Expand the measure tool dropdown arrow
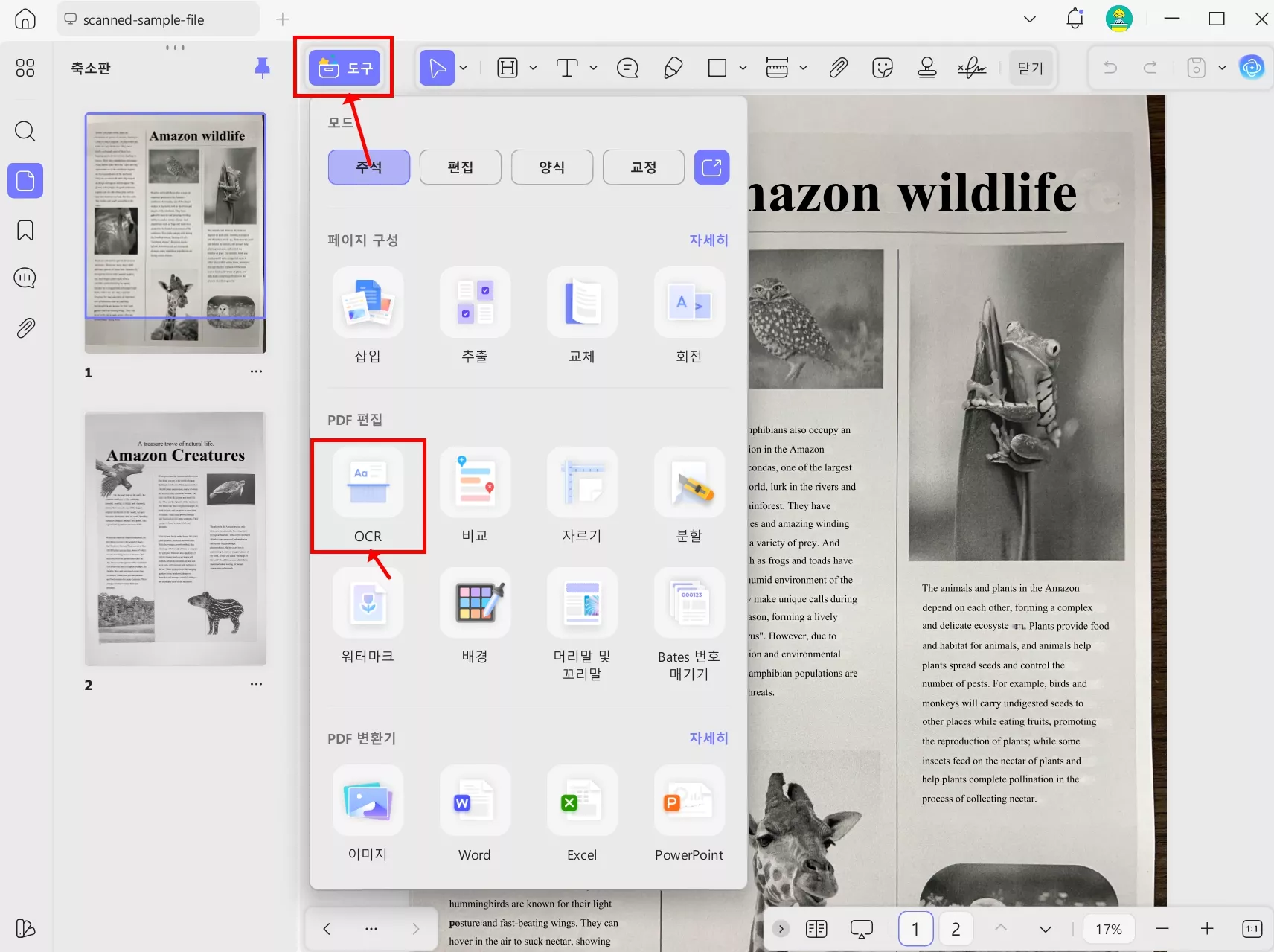The width and height of the screenshot is (1274, 952). (x=803, y=68)
